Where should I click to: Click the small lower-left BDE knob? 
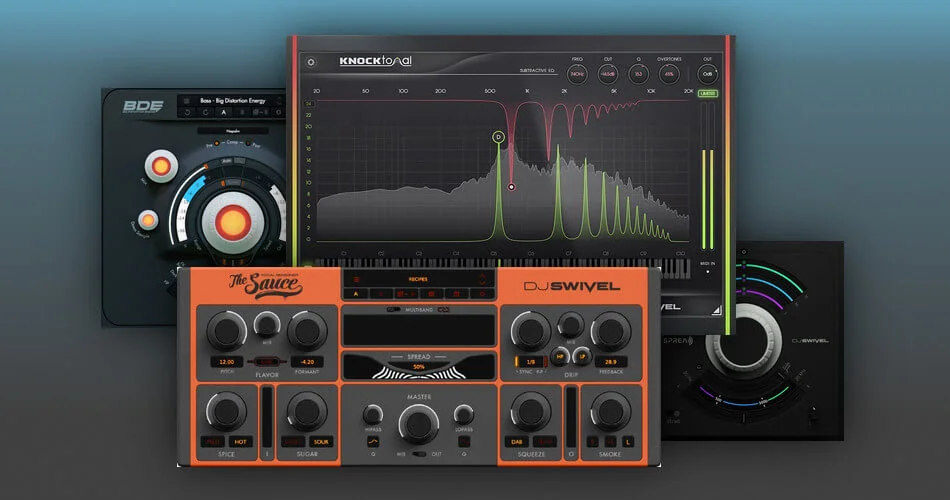coord(148,220)
